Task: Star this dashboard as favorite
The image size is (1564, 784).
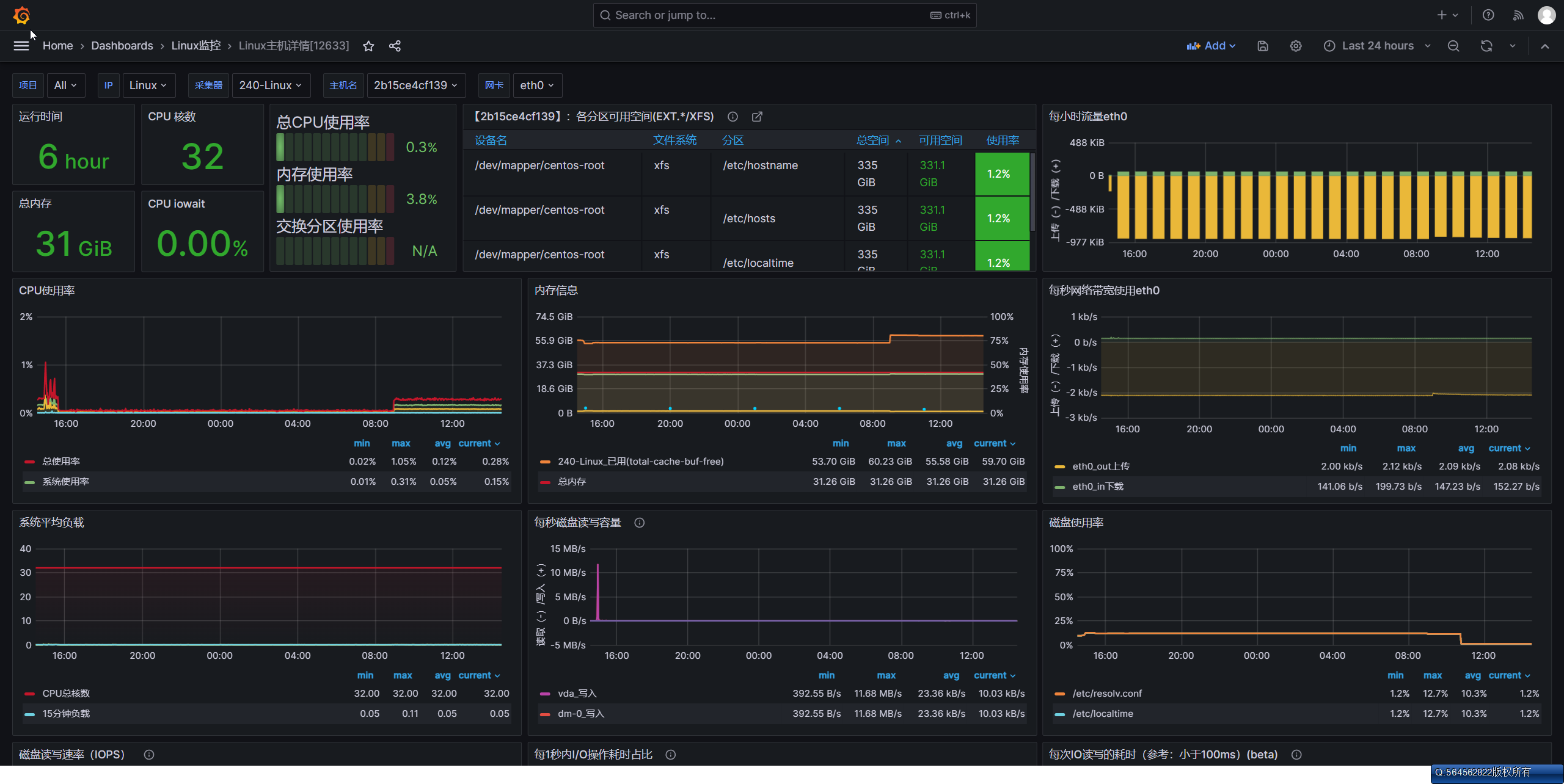Action: click(368, 46)
